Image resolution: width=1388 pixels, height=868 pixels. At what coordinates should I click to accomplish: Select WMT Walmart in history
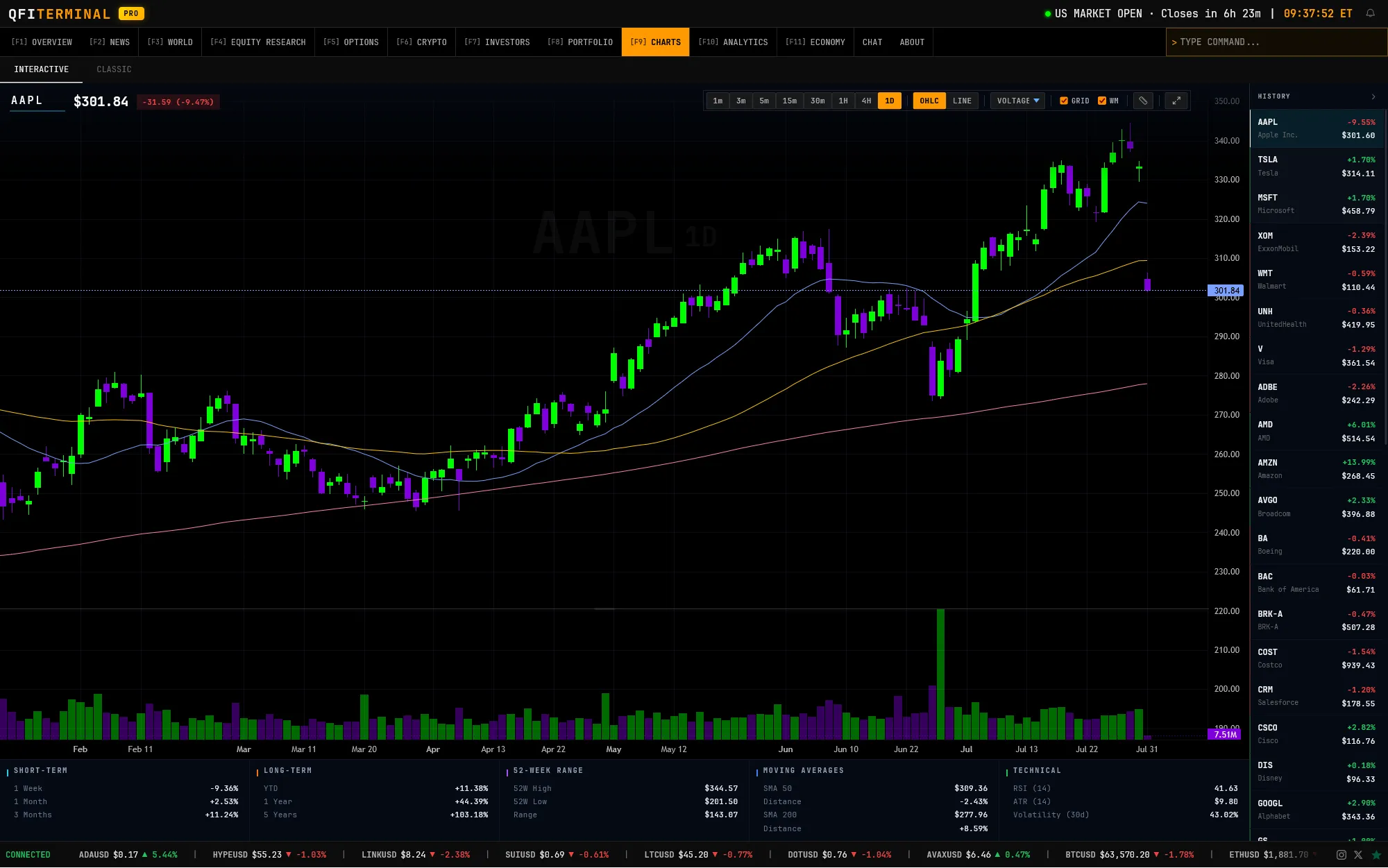point(1317,280)
